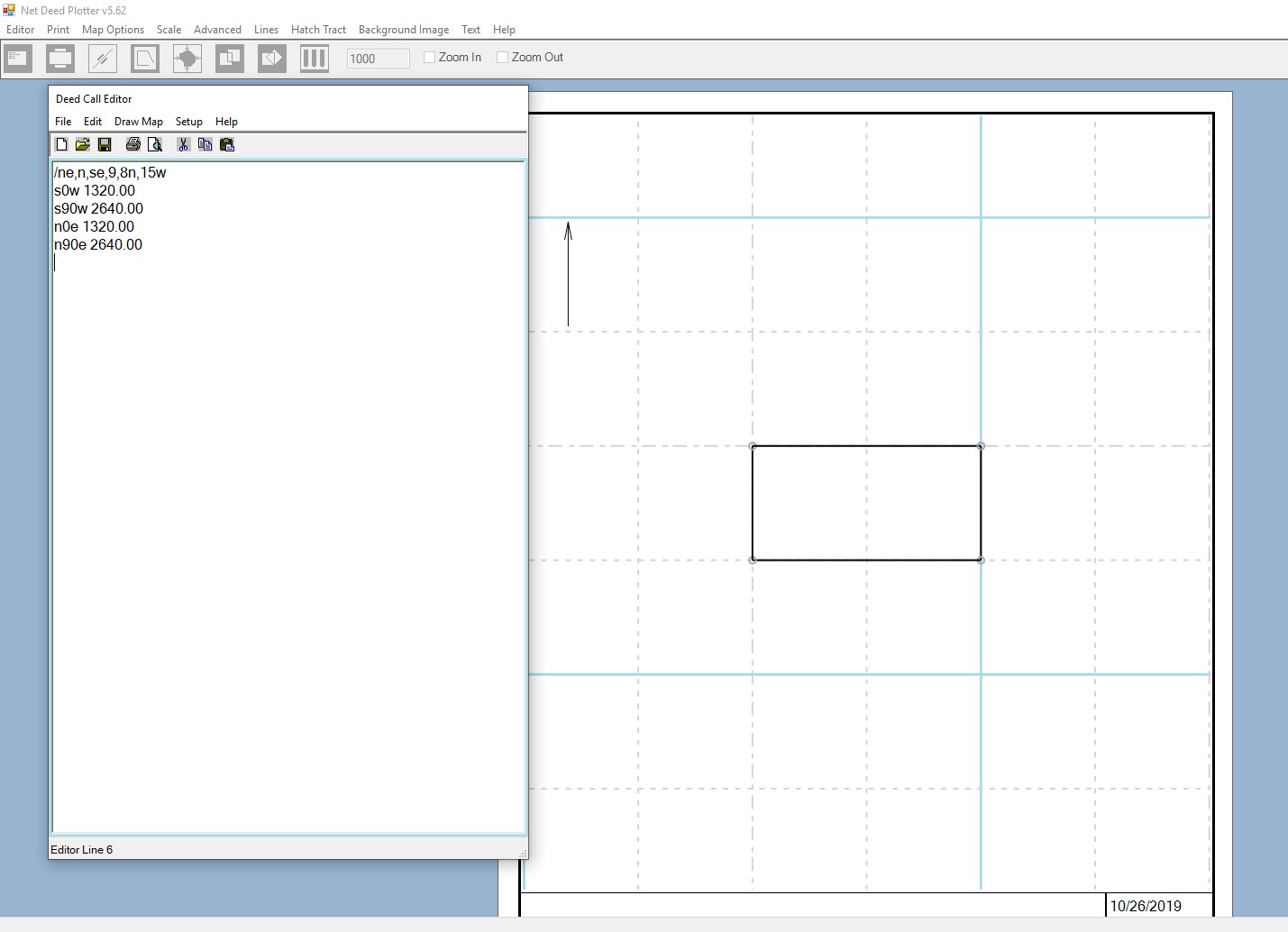This screenshot has height=932, width=1288.
Task: Open the Text menu
Action: click(471, 30)
